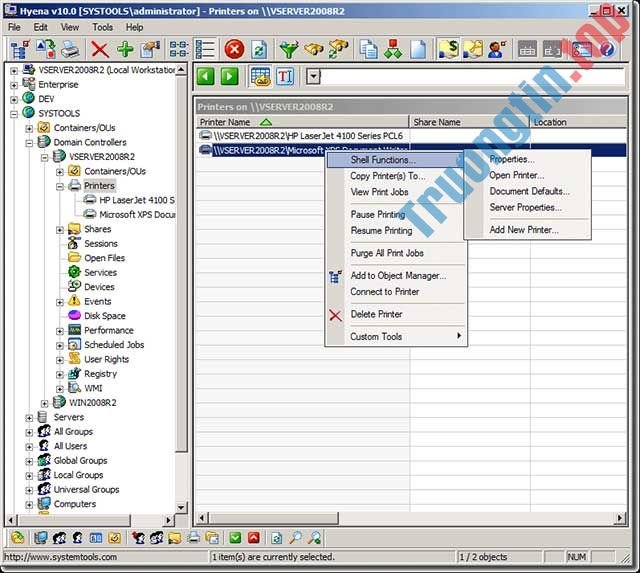The height and width of the screenshot is (573, 640).
Task: Click the tree panel vertical scrollbar thumb
Action: tap(181, 264)
